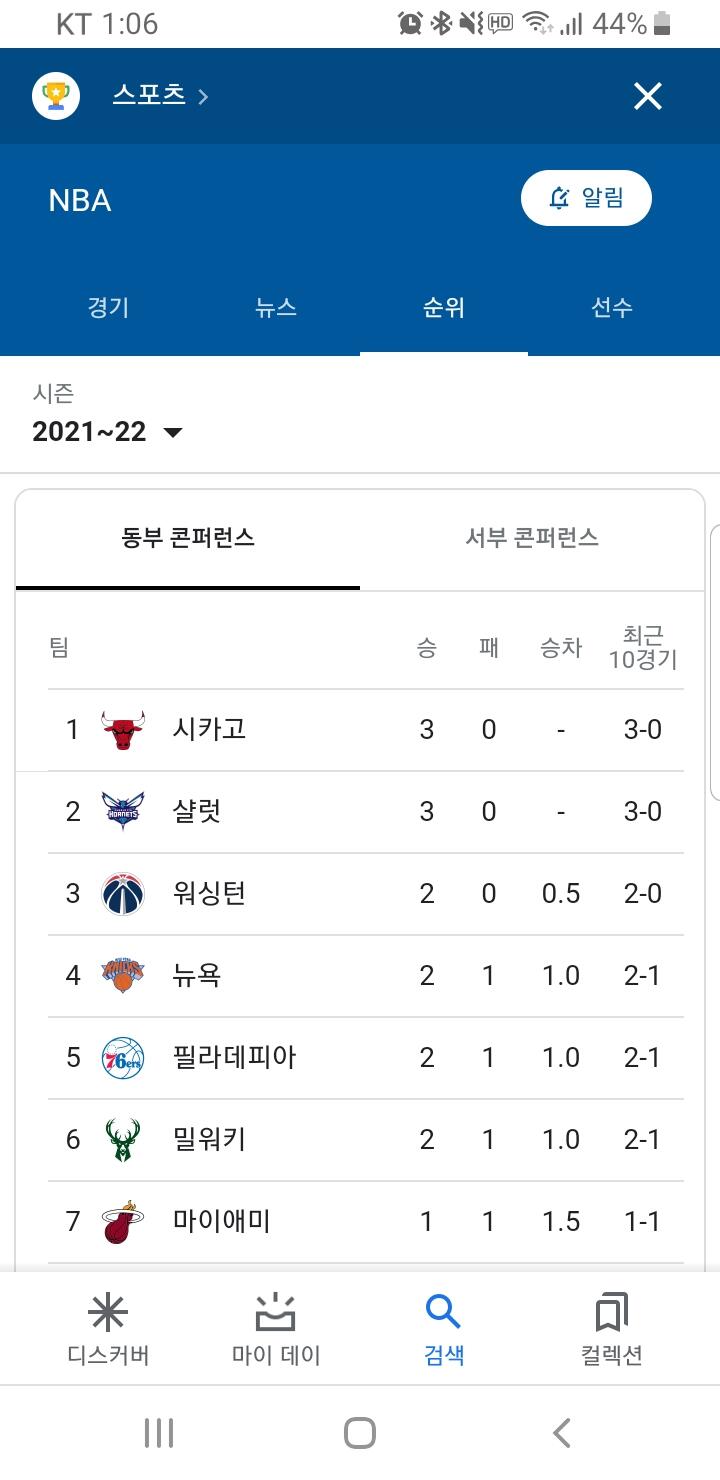Tap the sports trophy icon
The height and width of the screenshot is (1480, 720).
(x=56, y=96)
